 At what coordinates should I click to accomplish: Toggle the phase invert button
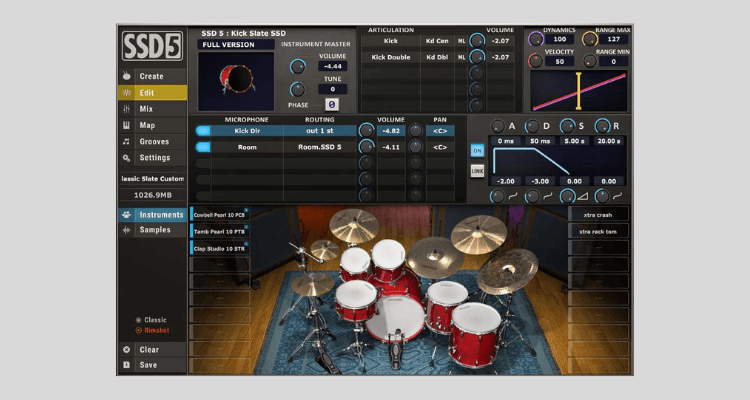click(331, 105)
